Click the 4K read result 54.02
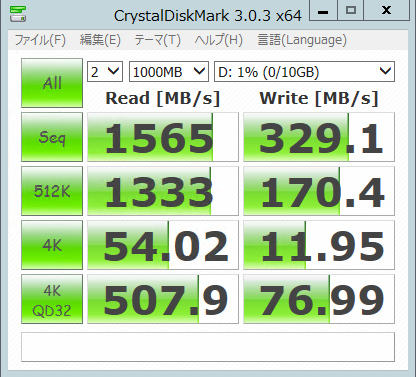416x377 pixels. pos(163,245)
